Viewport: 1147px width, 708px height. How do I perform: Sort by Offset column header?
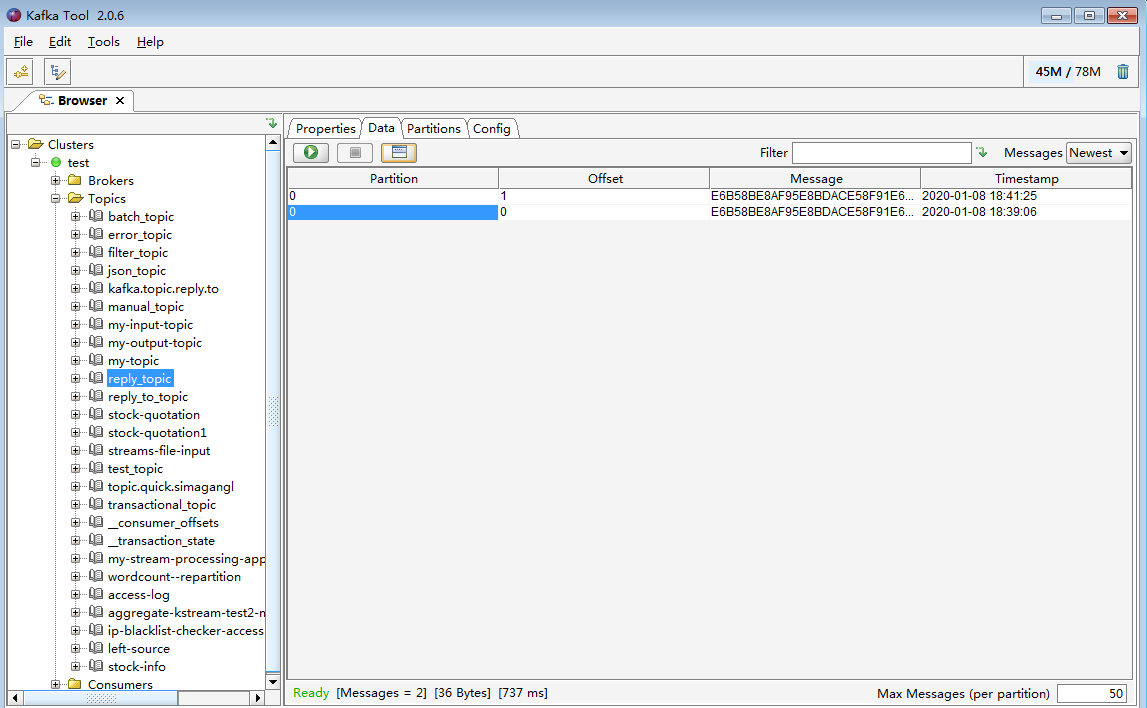tap(604, 178)
